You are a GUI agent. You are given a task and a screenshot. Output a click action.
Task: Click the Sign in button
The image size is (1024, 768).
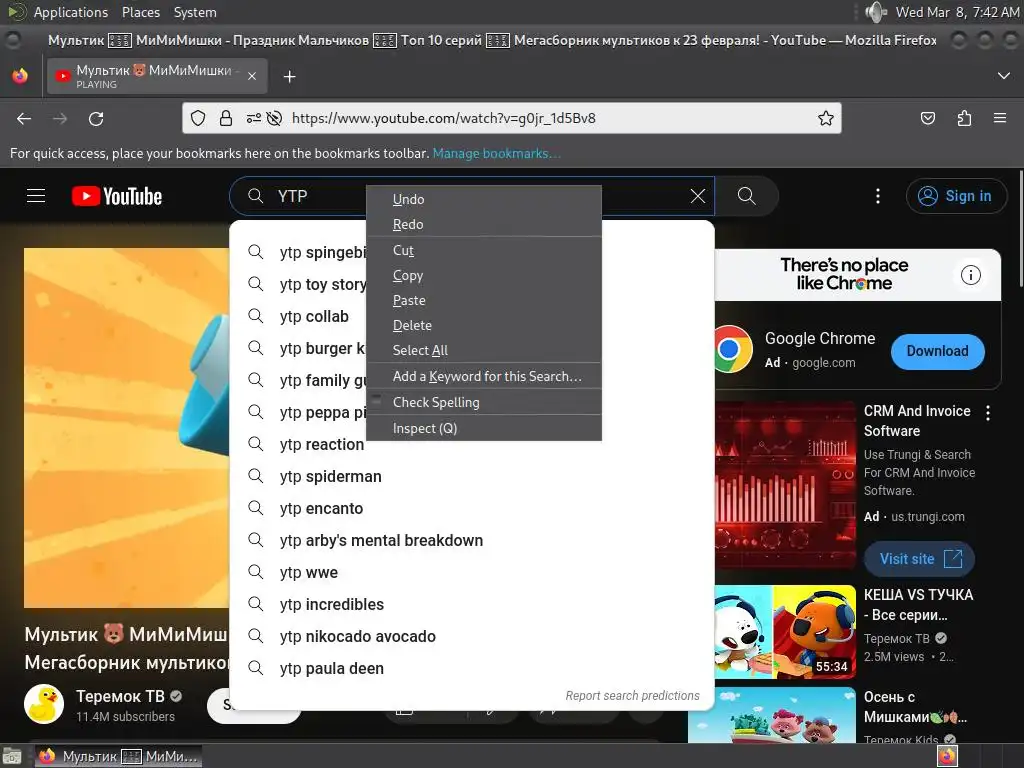956,196
